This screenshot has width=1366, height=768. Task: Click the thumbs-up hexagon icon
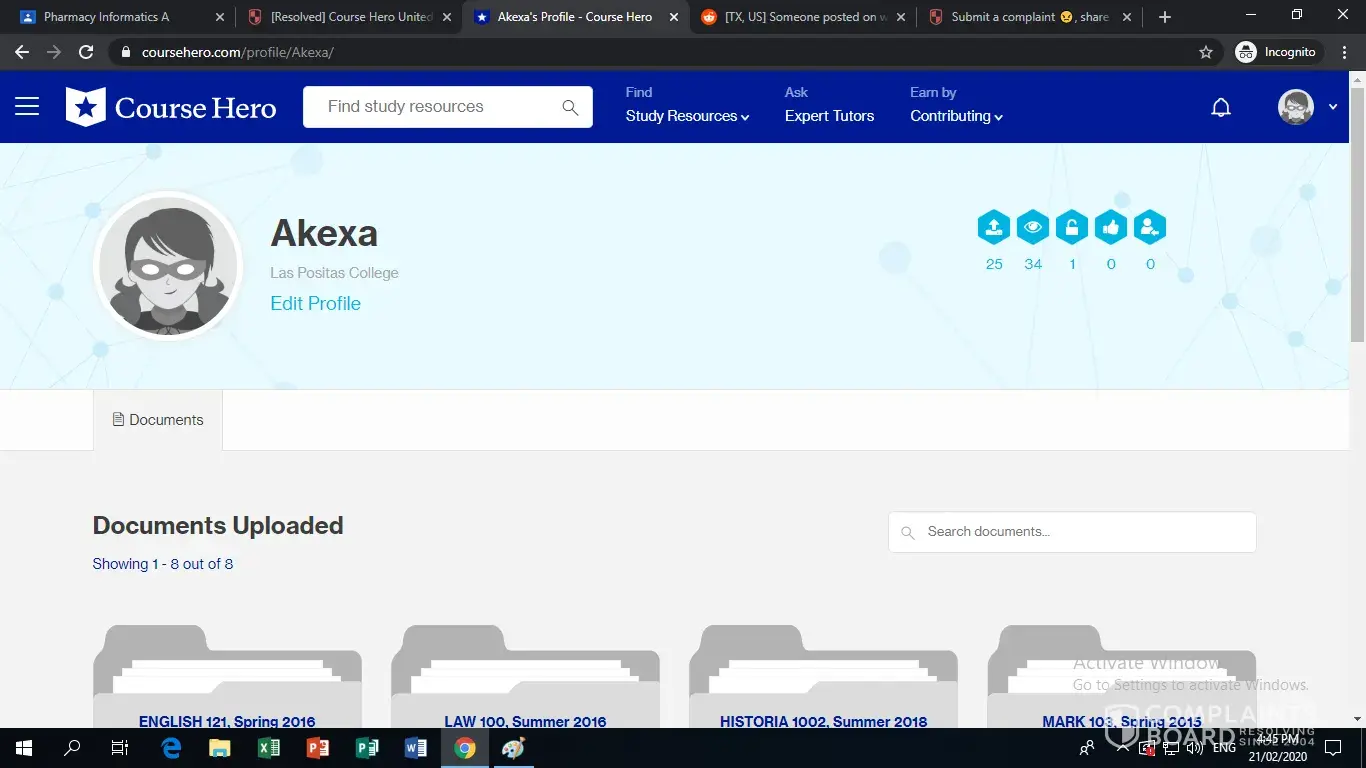point(1111,228)
